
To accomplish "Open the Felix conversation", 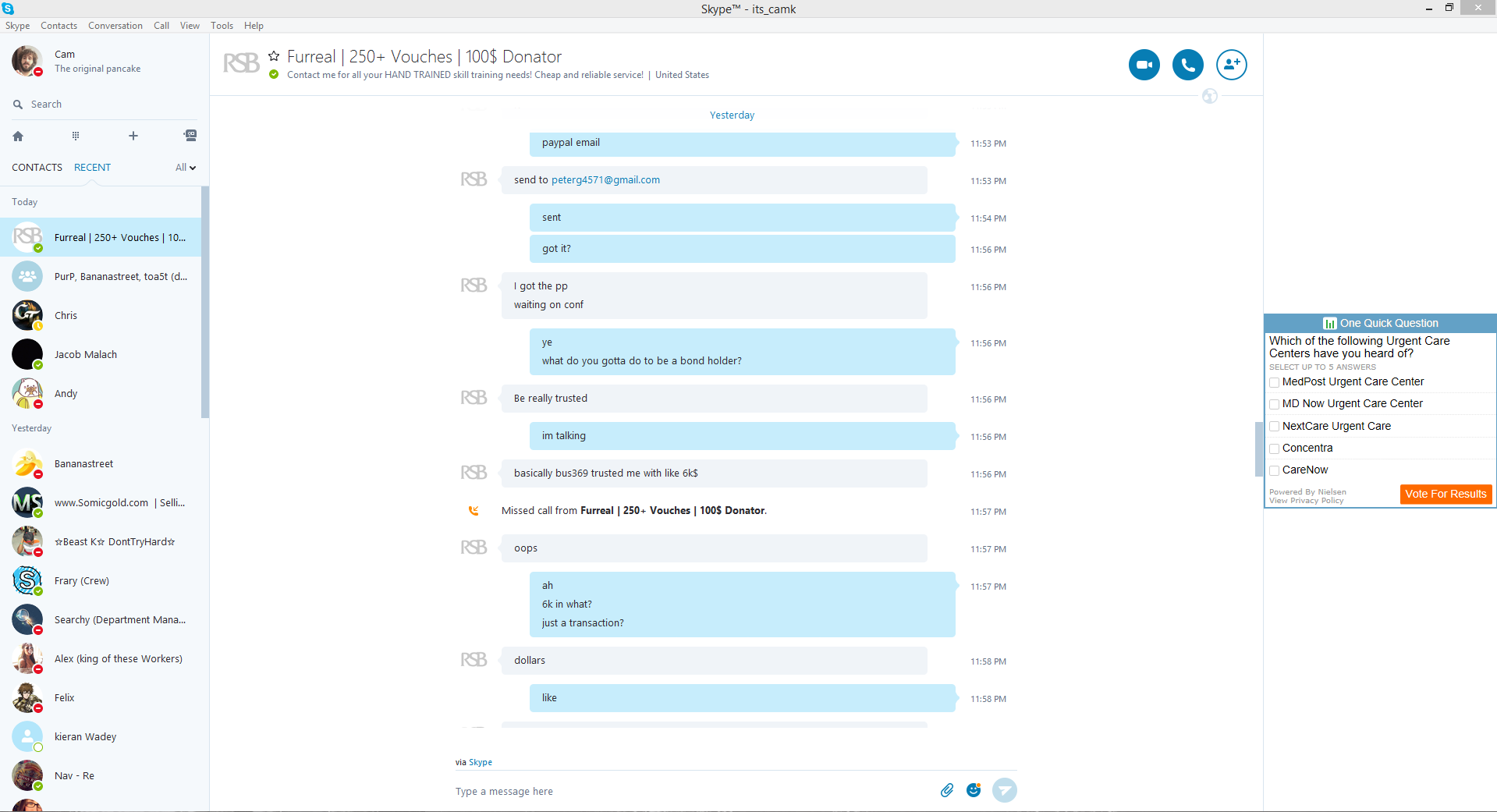I will [101, 697].
